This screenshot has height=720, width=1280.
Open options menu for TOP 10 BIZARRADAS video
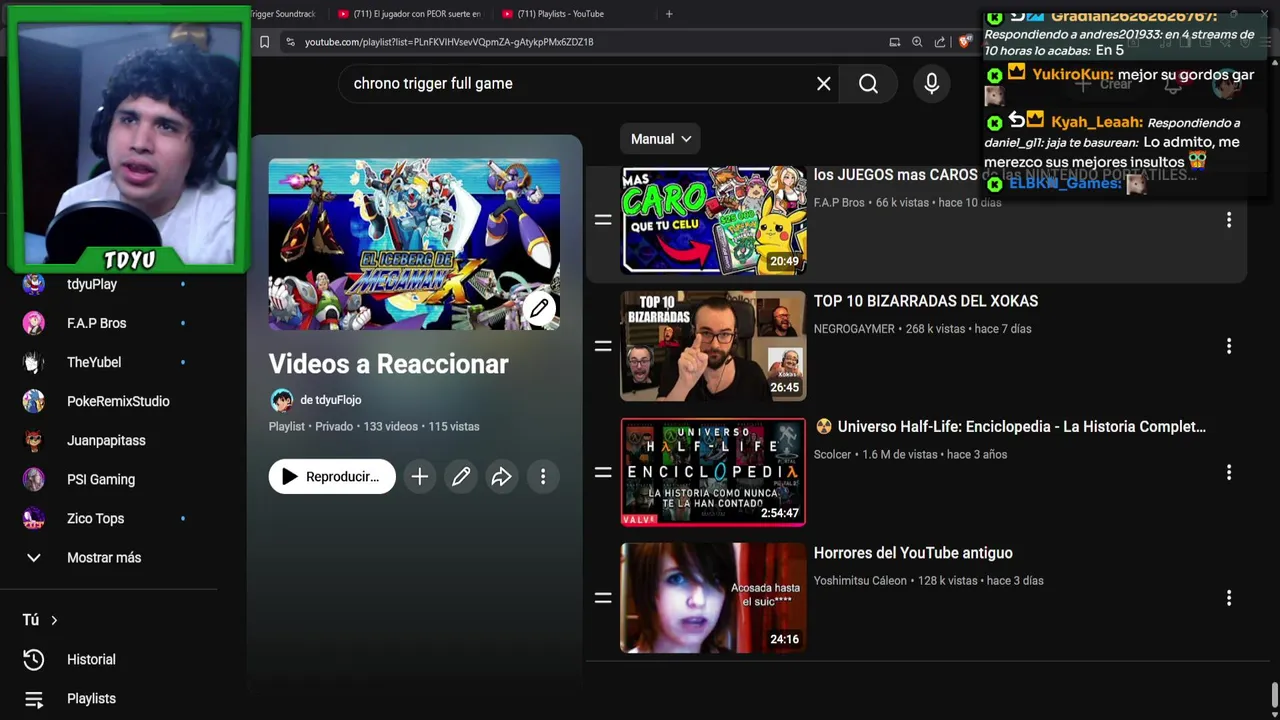(1229, 346)
